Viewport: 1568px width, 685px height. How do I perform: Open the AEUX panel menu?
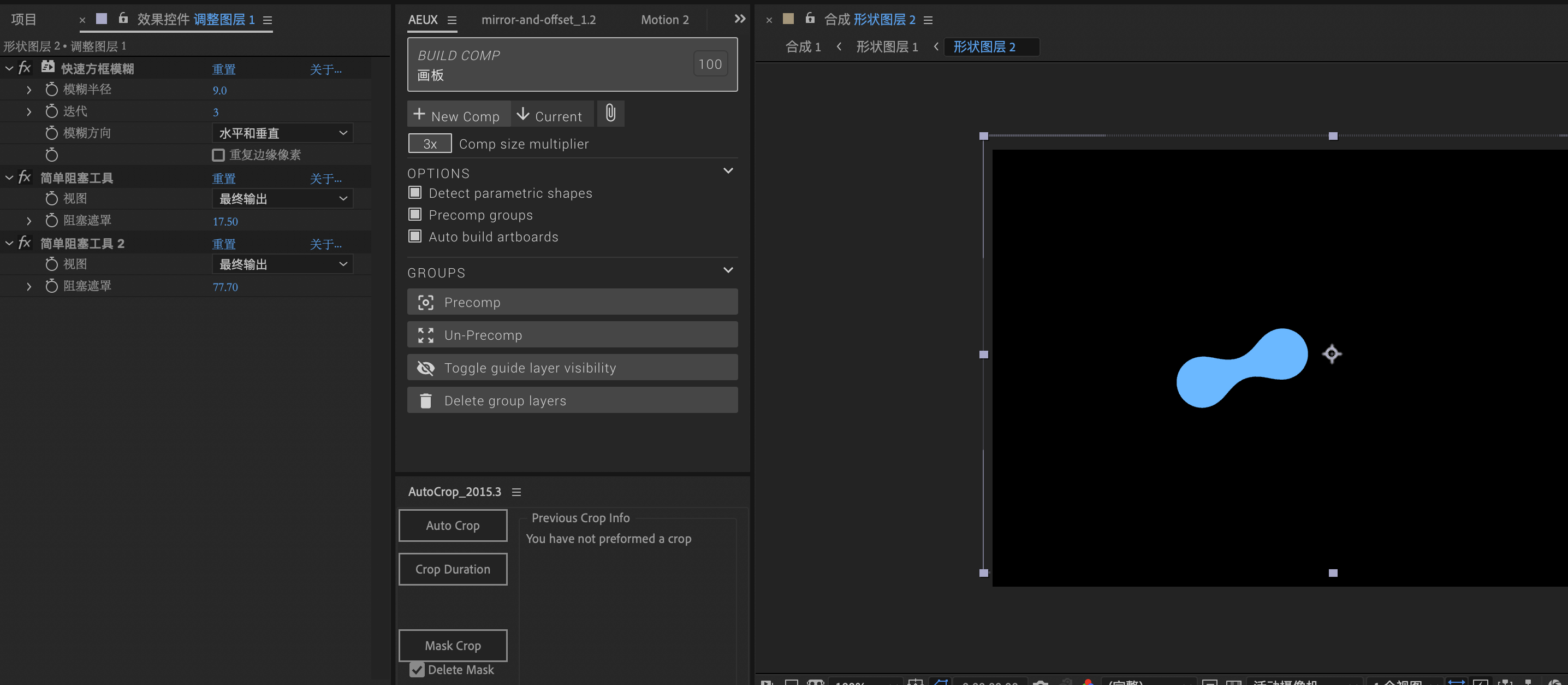(452, 20)
